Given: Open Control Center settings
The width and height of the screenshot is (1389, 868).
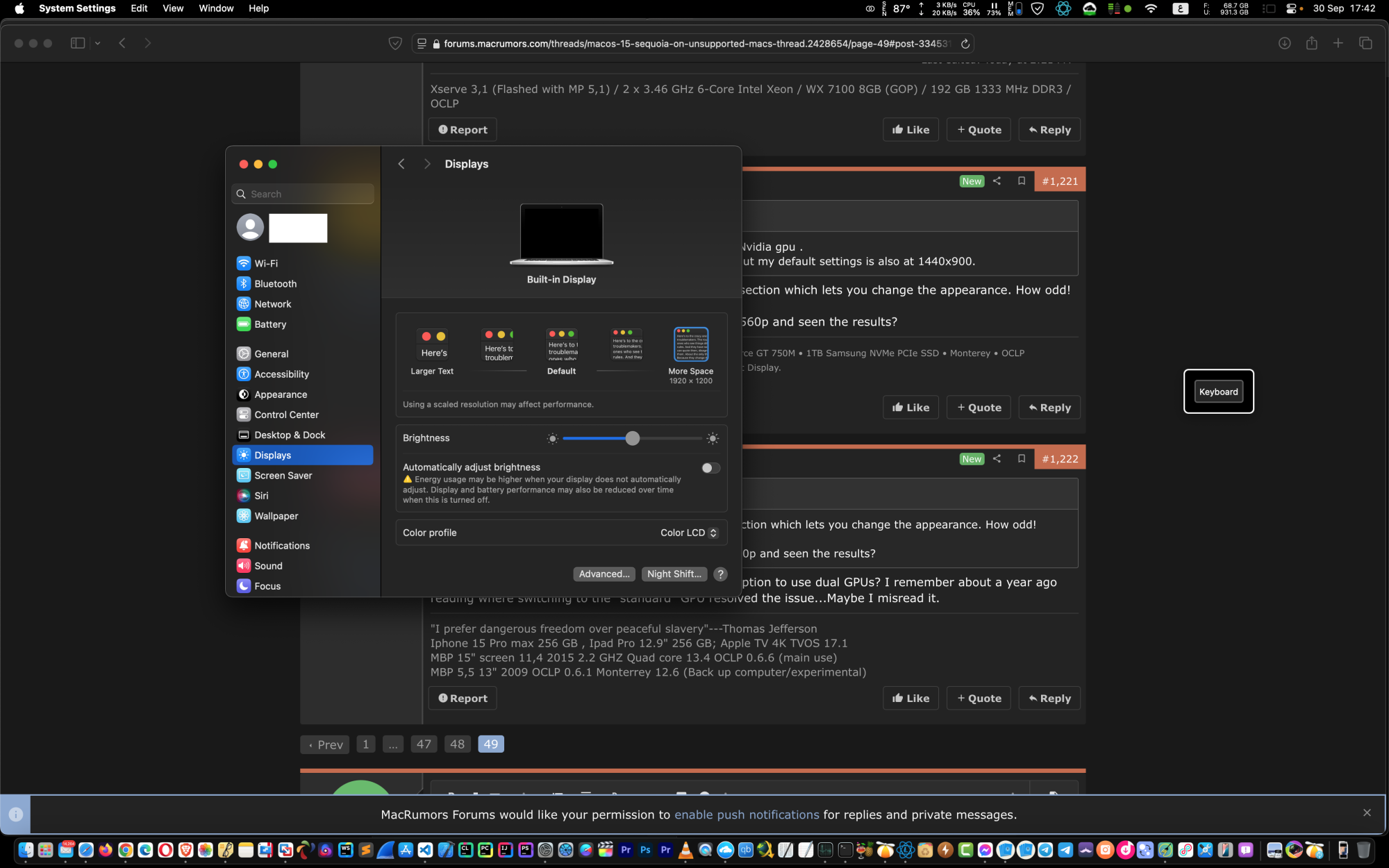Looking at the screenshot, I should [x=286, y=415].
